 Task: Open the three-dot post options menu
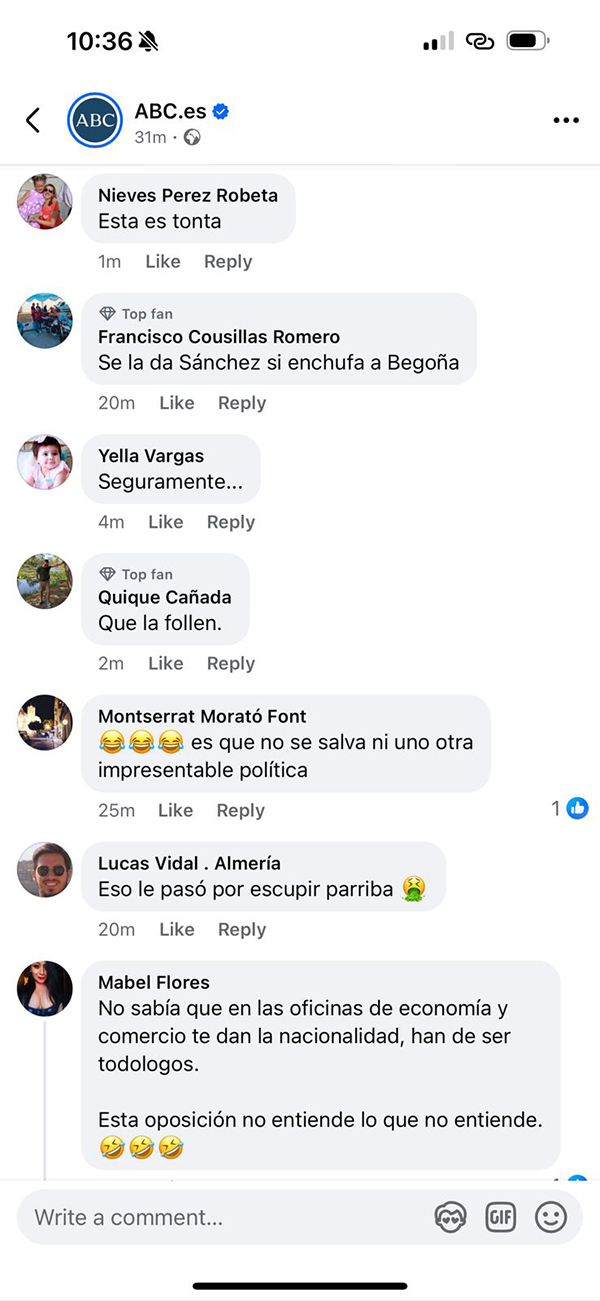click(x=566, y=121)
